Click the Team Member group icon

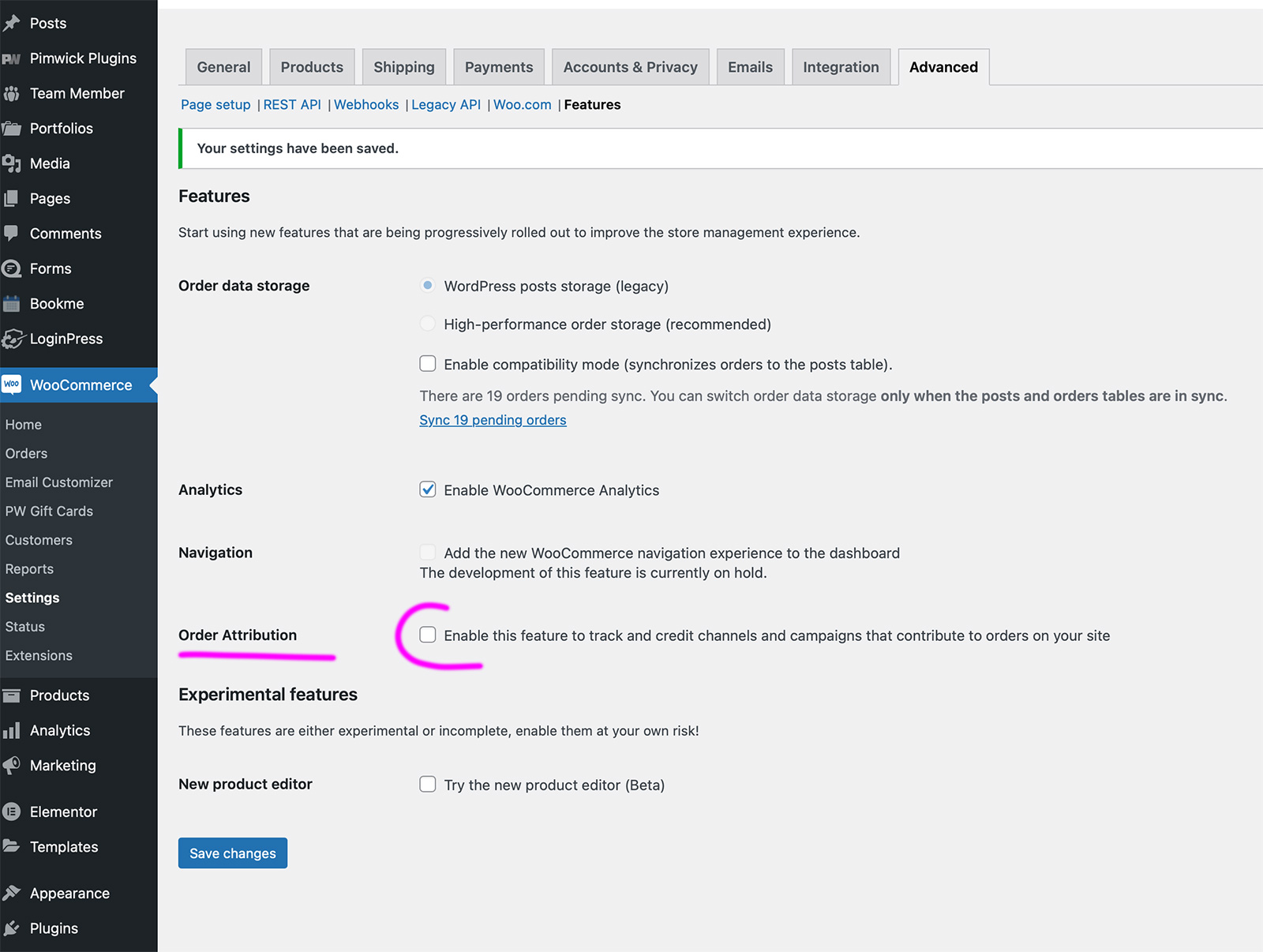point(11,93)
